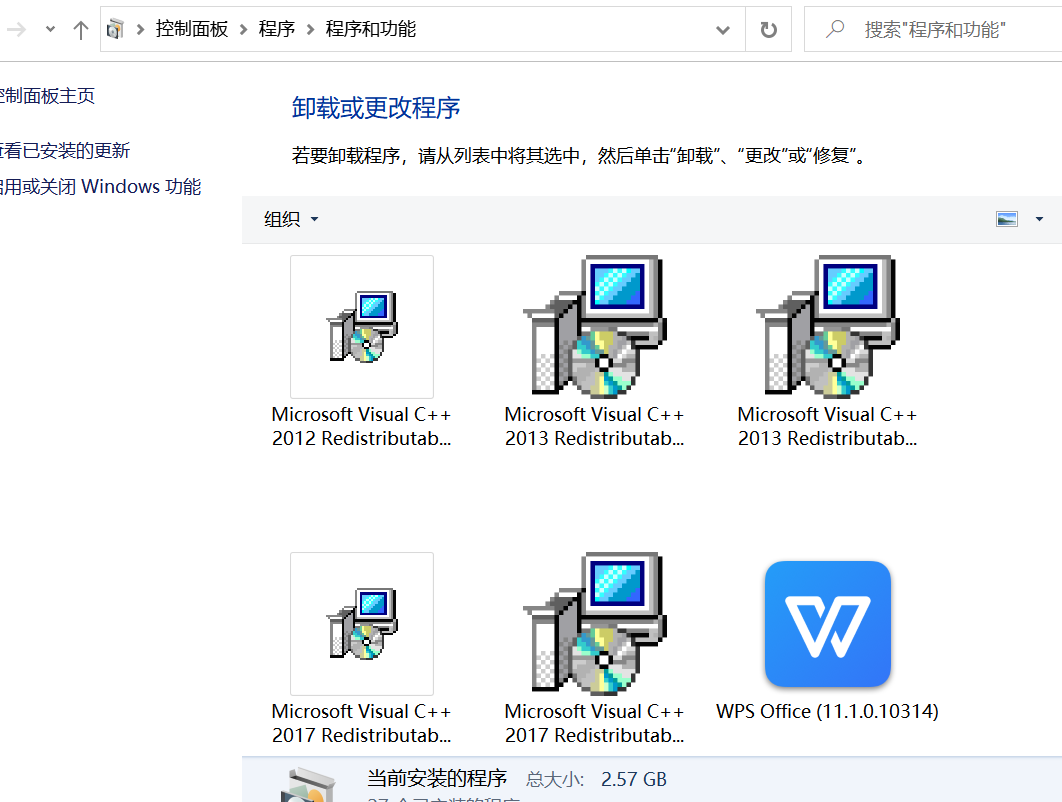The width and height of the screenshot is (1062, 802).
Task: Select the WPS Office blue W icon
Action: [828, 623]
